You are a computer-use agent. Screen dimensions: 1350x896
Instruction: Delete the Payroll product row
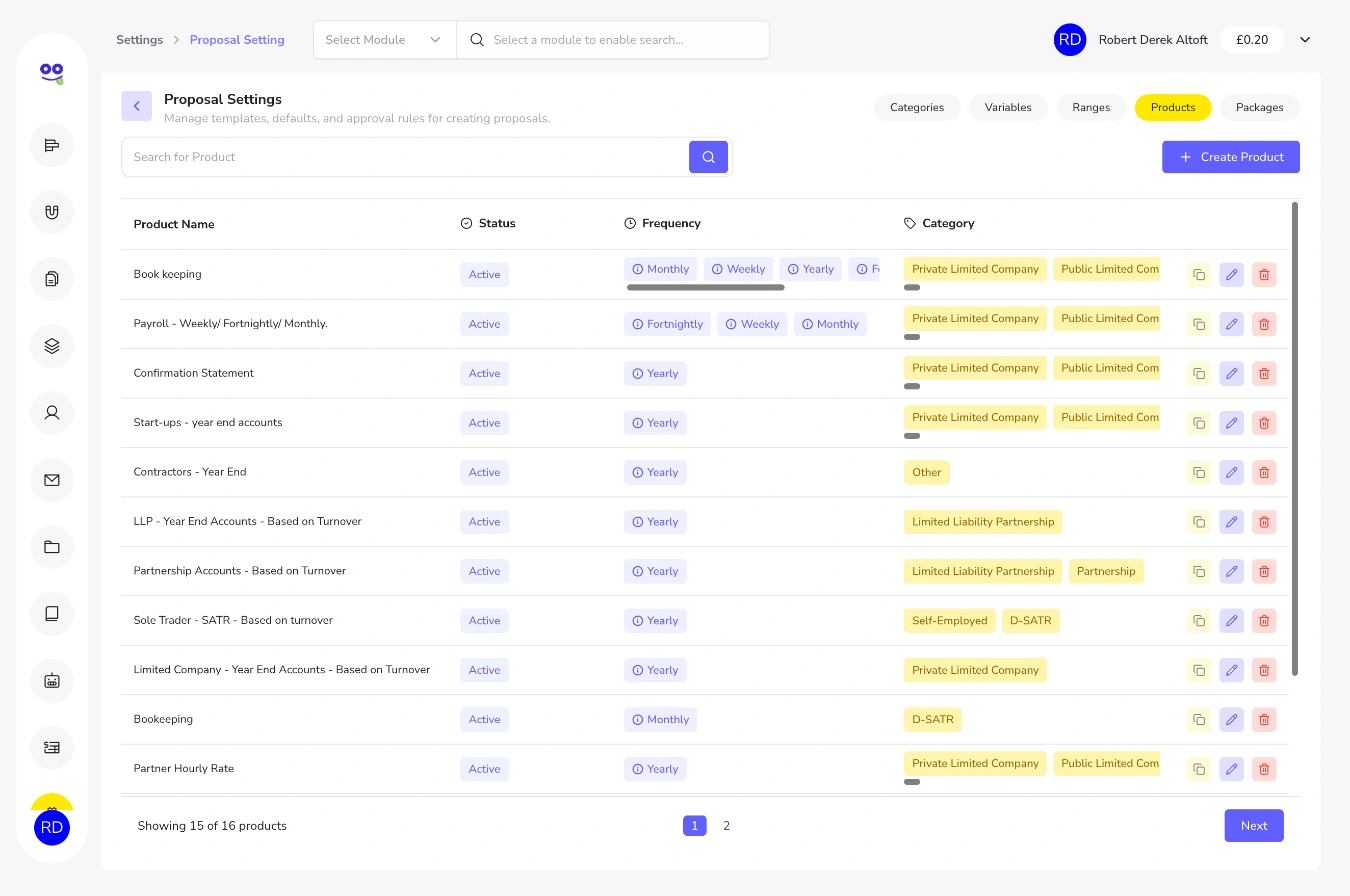(x=1264, y=324)
